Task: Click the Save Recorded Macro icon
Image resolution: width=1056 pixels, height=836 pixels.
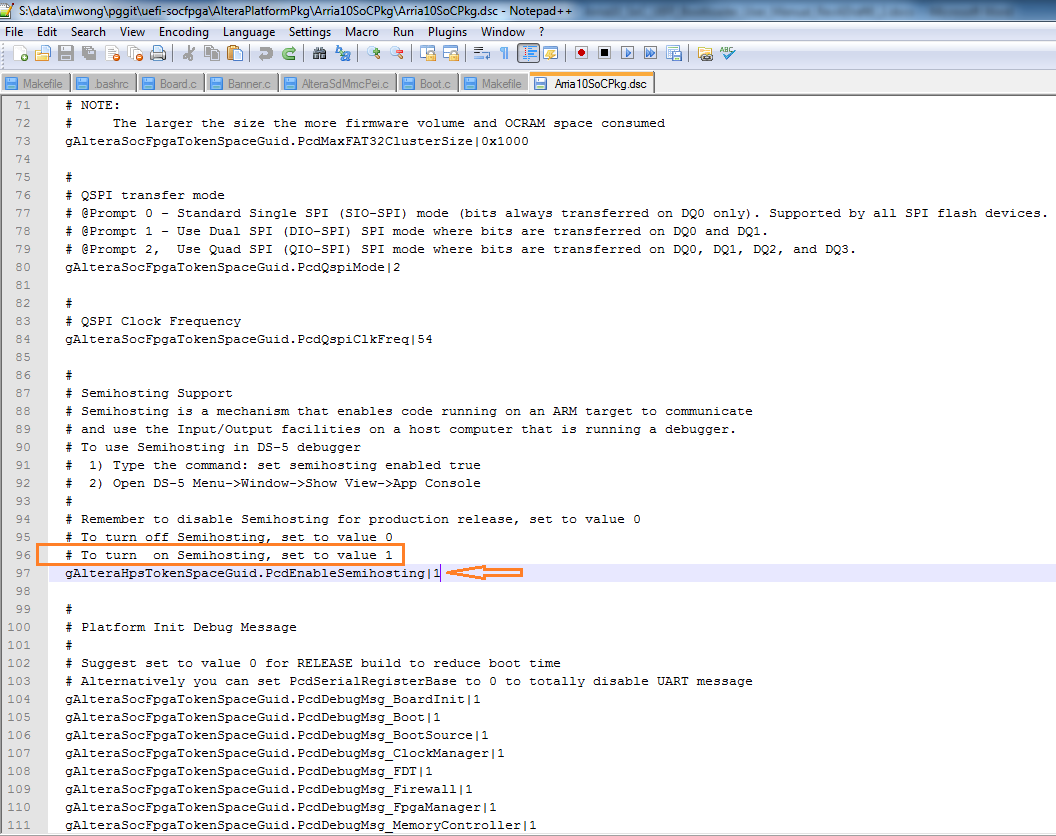Action: point(673,53)
